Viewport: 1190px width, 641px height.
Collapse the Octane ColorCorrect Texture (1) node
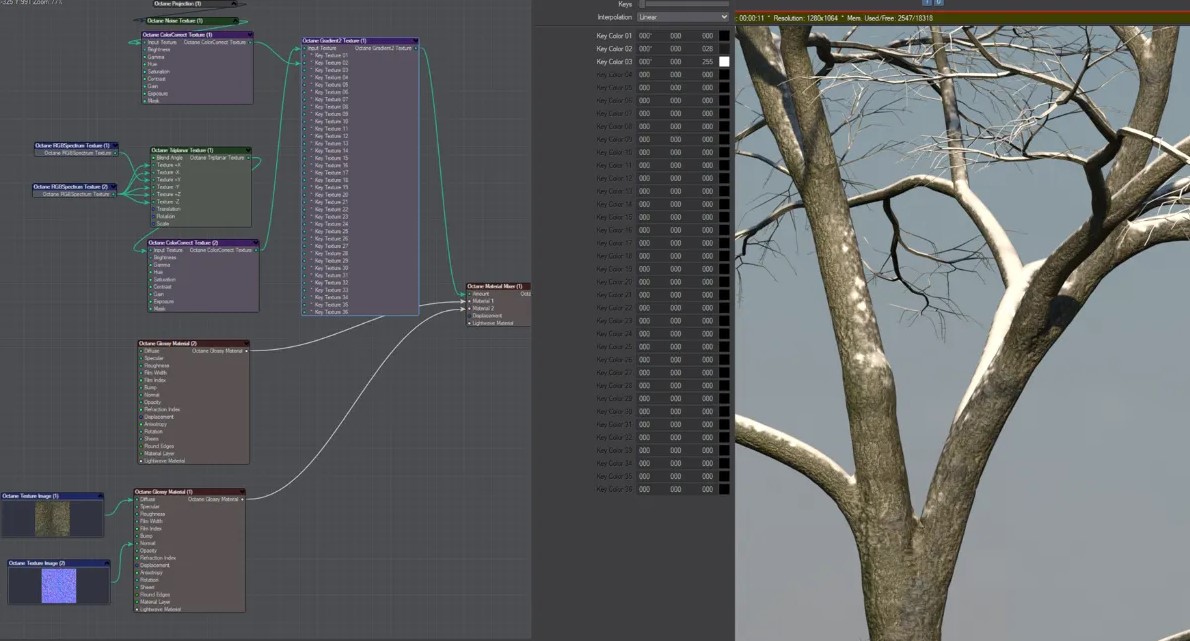(x=249, y=35)
